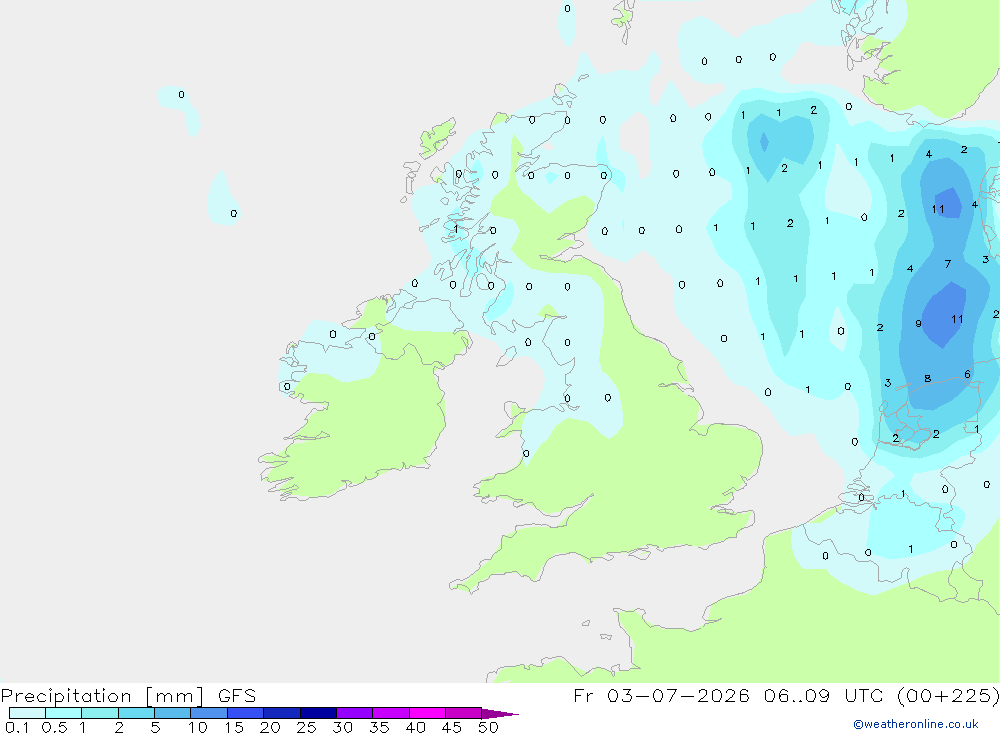Click the date 'Fr 03-07-2026' text
Viewport: 1000px width, 733px height.
tap(661, 696)
